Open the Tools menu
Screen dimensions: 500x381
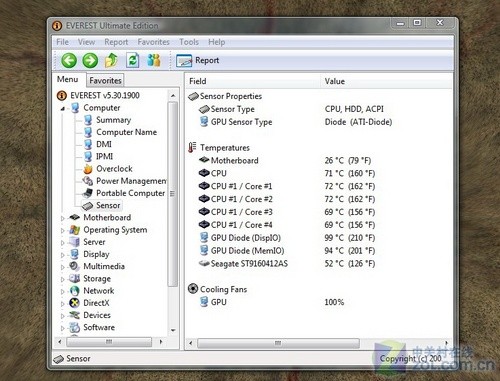click(189, 42)
